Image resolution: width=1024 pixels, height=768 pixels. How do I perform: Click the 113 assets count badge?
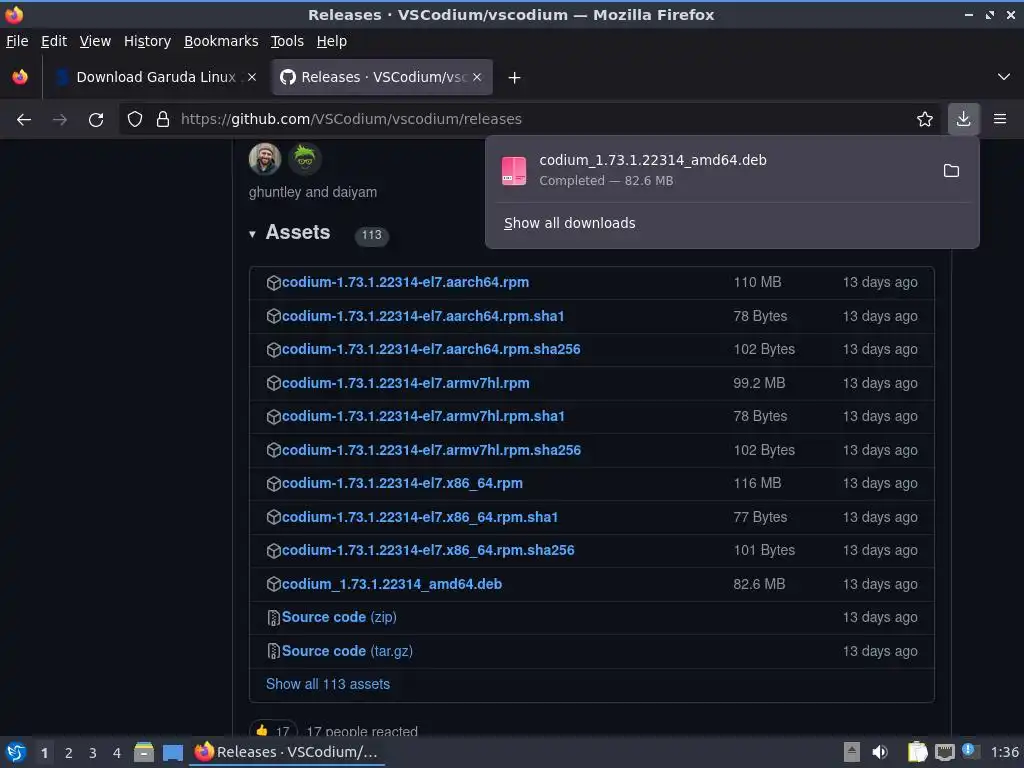tap(372, 235)
